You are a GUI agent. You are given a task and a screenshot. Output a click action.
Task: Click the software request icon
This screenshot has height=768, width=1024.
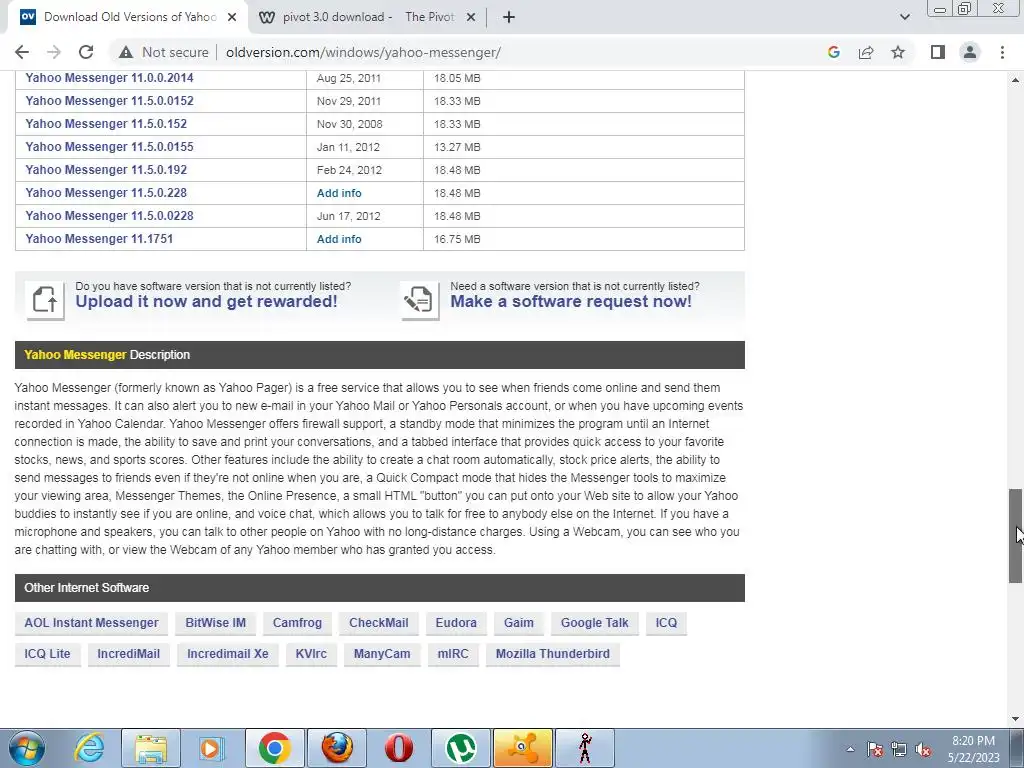(x=420, y=300)
